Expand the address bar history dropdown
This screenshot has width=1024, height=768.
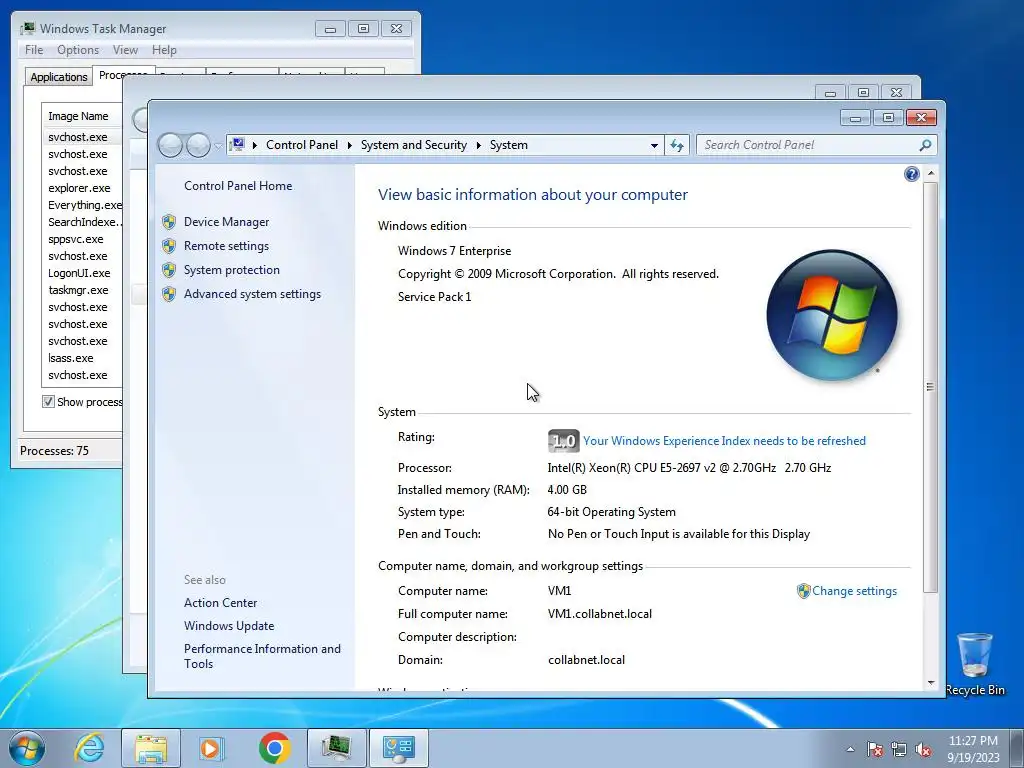tap(654, 146)
